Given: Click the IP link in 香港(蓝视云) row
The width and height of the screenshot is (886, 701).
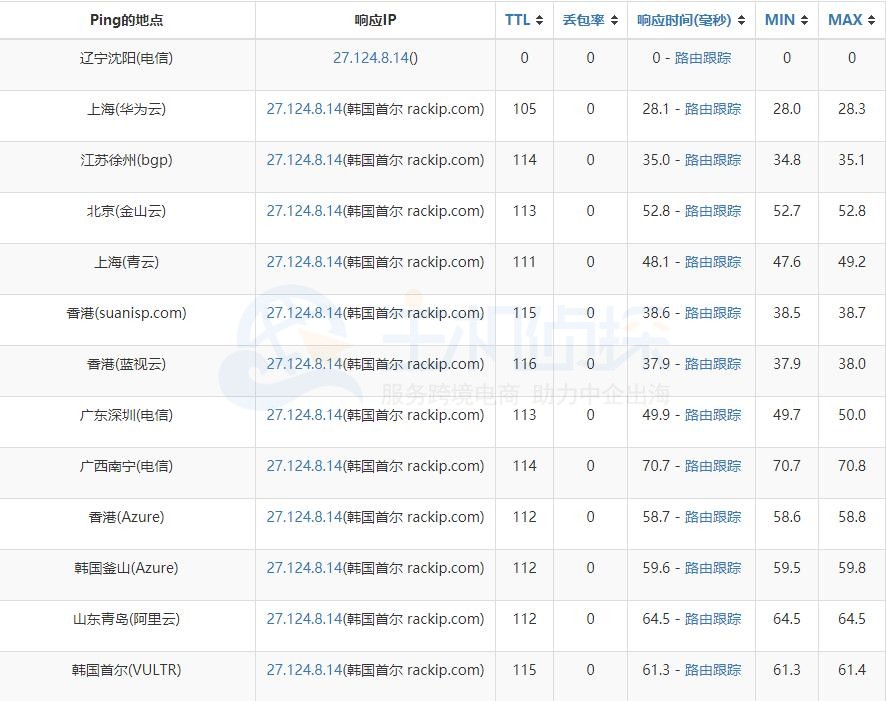Looking at the screenshot, I should point(304,364).
